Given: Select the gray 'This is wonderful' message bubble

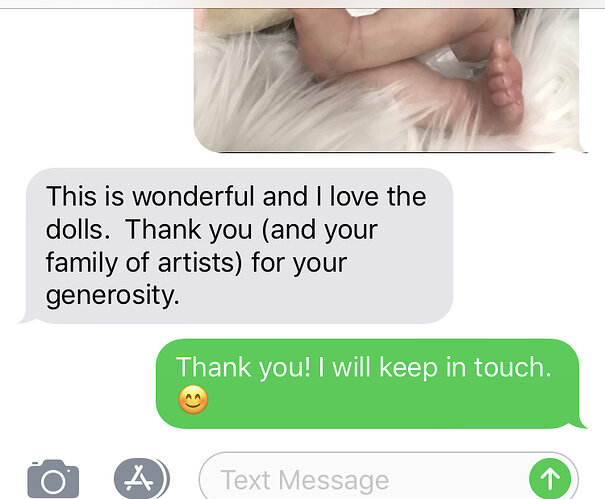Looking at the screenshot, I should coord(236,245).
